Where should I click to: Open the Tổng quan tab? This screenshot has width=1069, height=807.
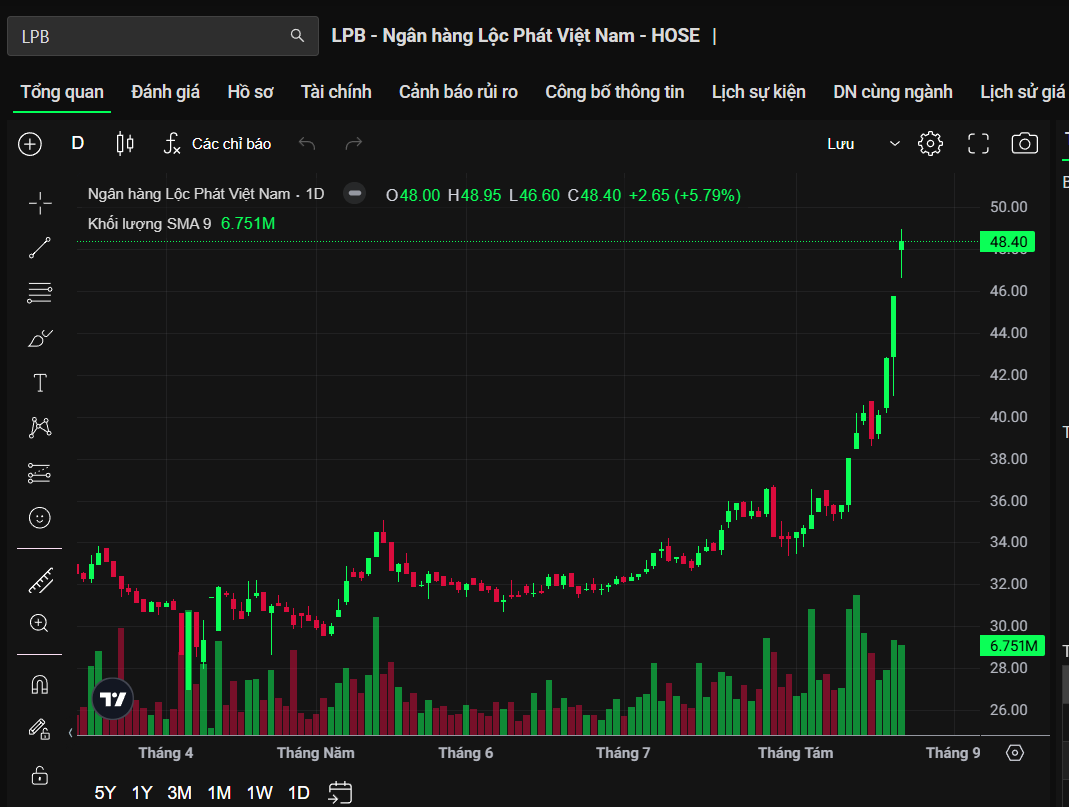click(x=62, y=92)
